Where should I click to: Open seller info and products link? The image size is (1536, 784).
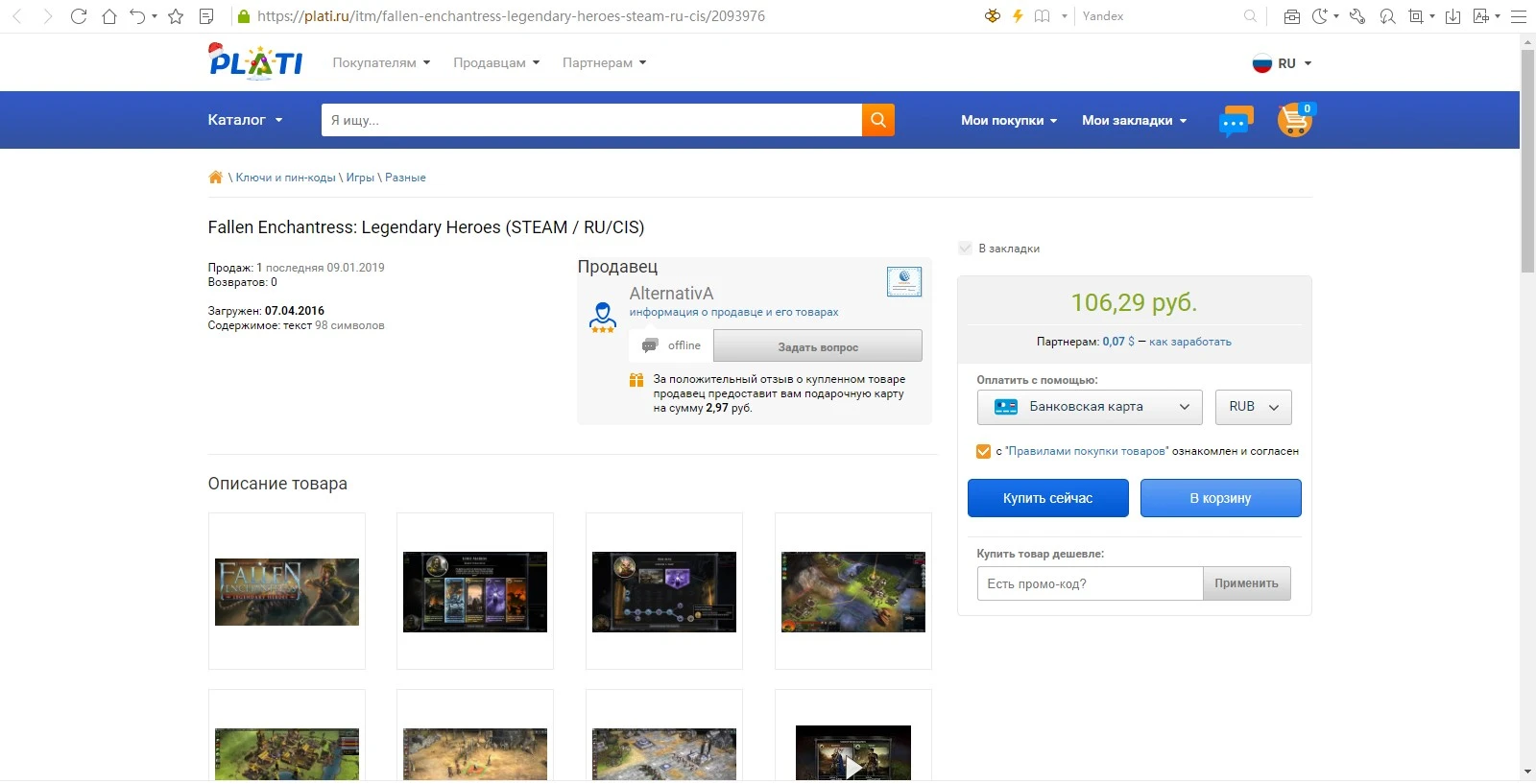[x=733, y=312]
